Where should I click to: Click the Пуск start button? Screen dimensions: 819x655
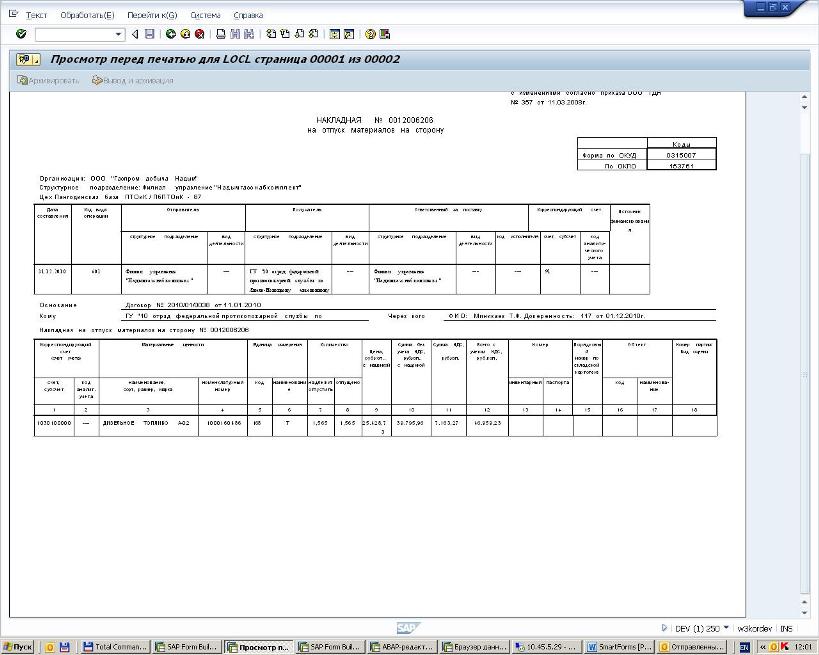(18, 647)
